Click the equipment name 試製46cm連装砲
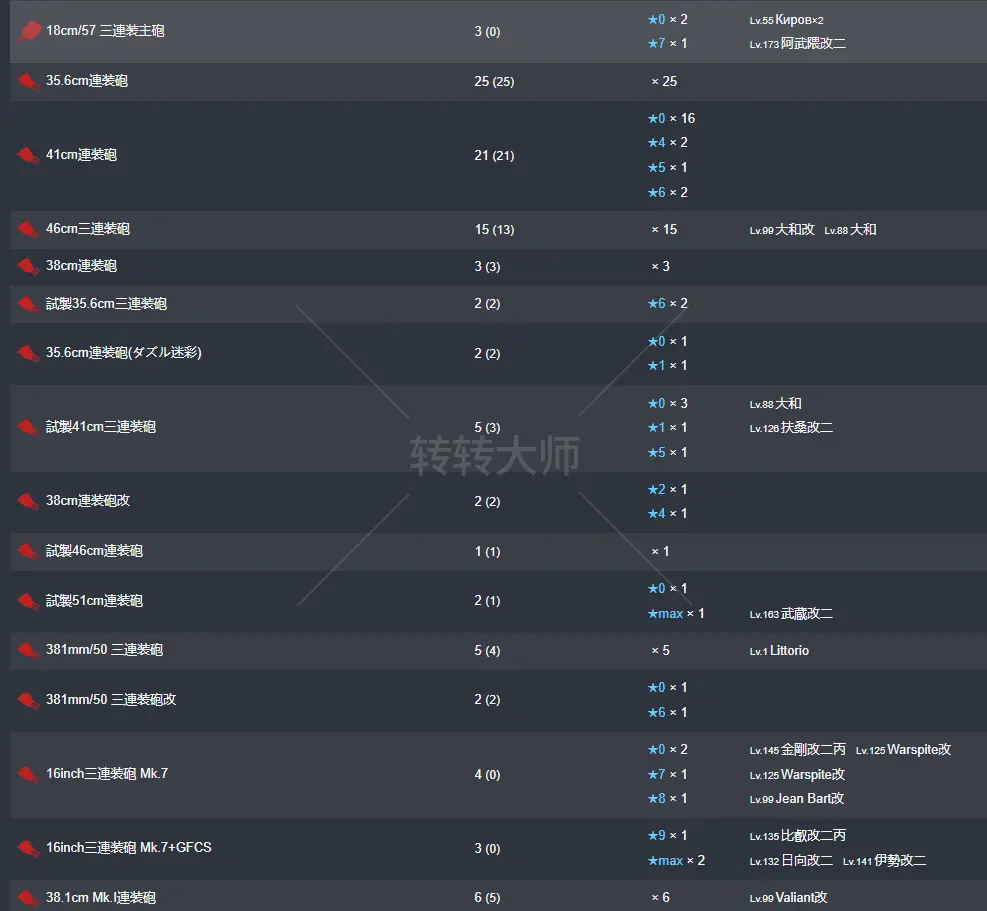Screen dimensions: 987x911 click(x=94, y=551)
